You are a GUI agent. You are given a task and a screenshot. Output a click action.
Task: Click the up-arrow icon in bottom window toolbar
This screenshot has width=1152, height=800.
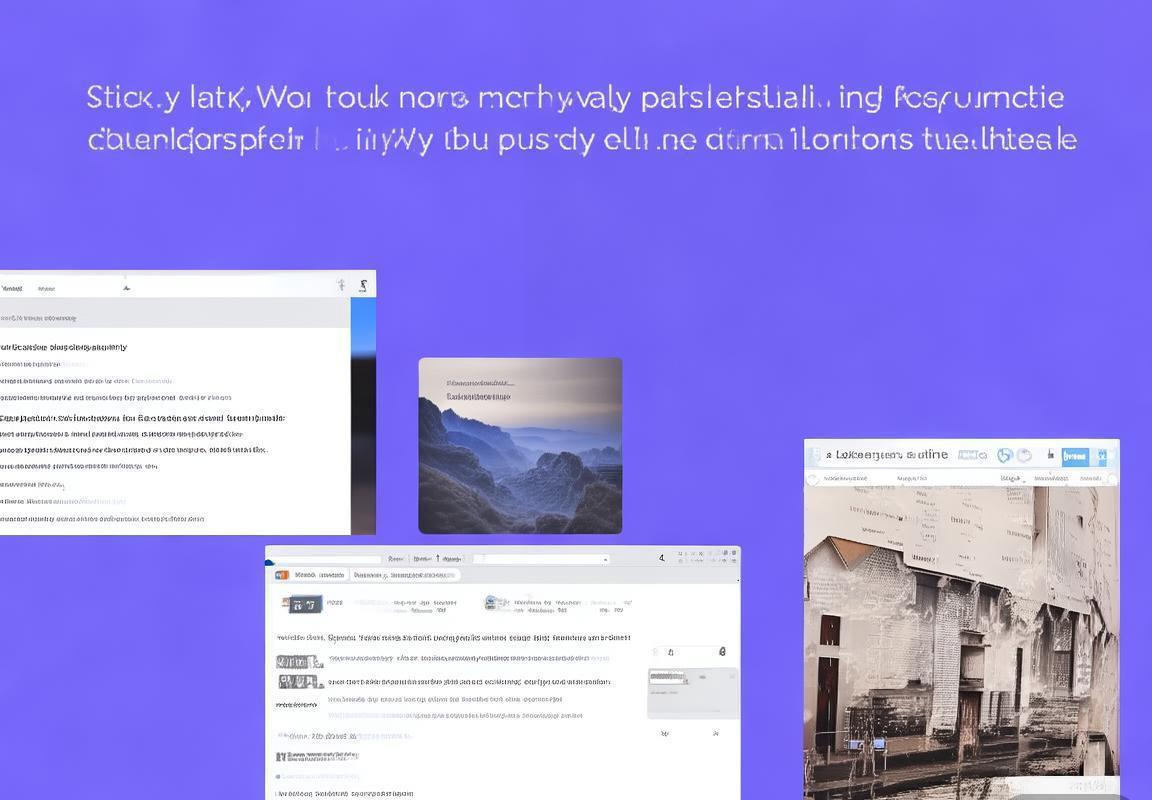point(438,559)
